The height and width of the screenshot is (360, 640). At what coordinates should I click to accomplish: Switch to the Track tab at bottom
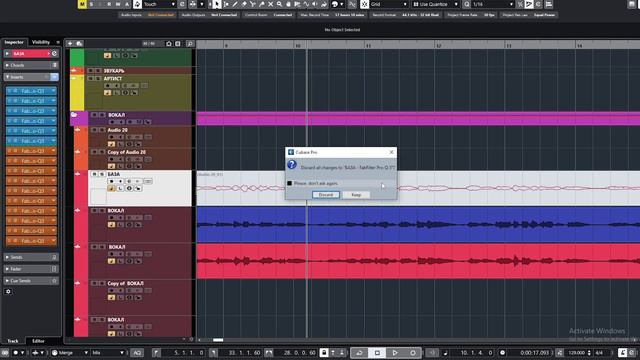coord(13,341)
